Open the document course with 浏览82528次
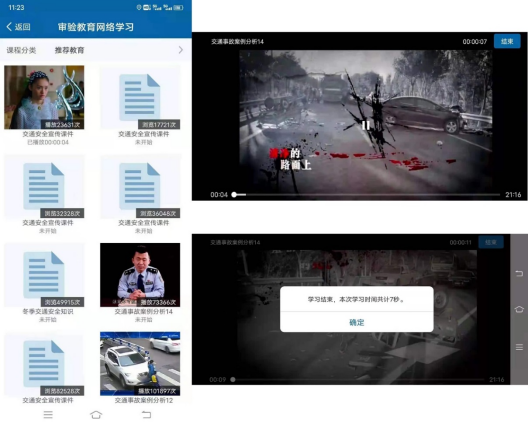Screen dimensions: 528x427 tap(44, 364)
